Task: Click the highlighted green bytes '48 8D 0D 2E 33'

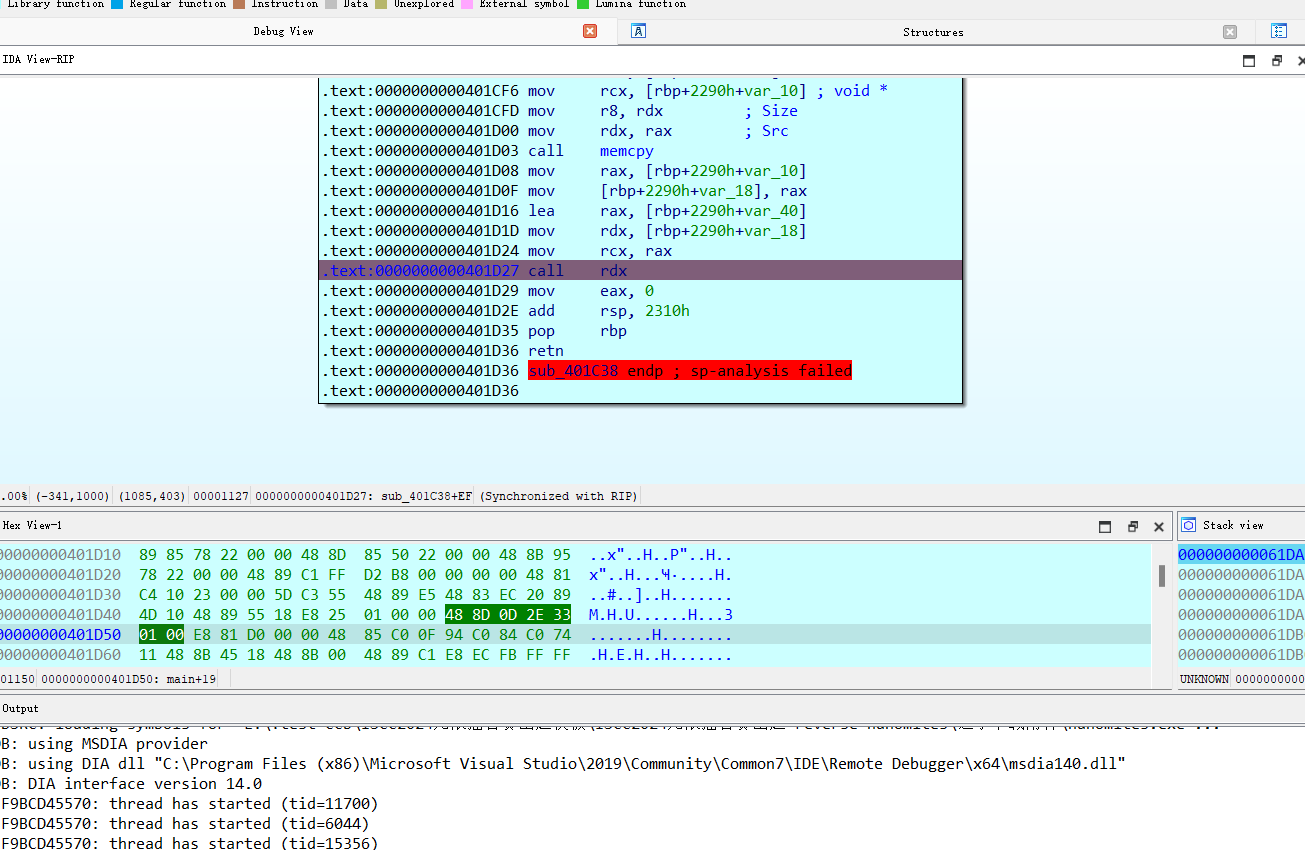Action: pos(508,615)
